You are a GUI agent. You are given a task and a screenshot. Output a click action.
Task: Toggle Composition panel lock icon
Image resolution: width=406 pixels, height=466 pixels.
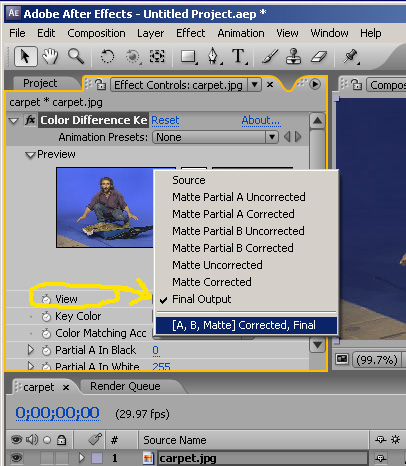[x=357, y=85]
